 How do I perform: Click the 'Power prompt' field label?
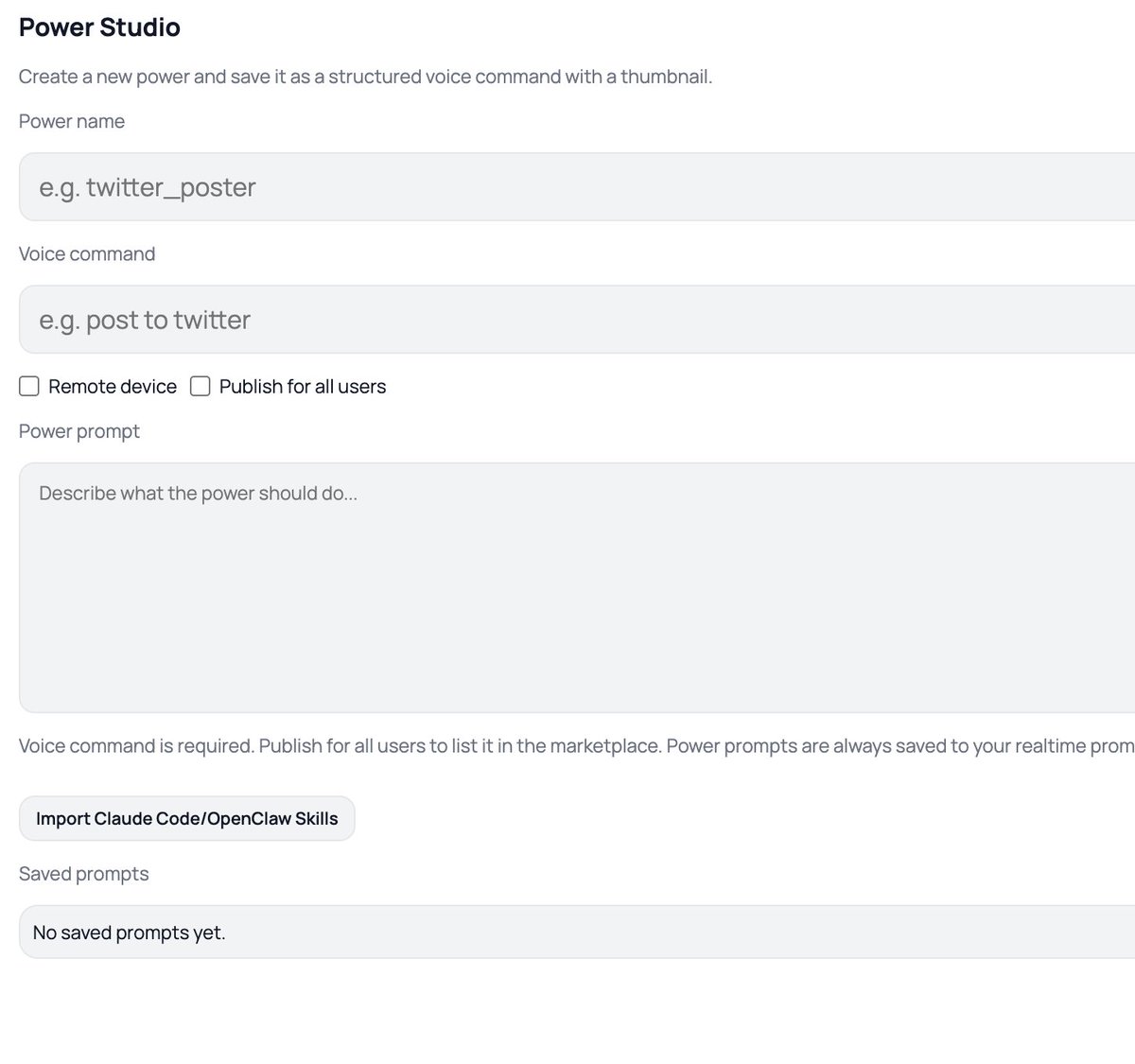(x=79, y=431)
